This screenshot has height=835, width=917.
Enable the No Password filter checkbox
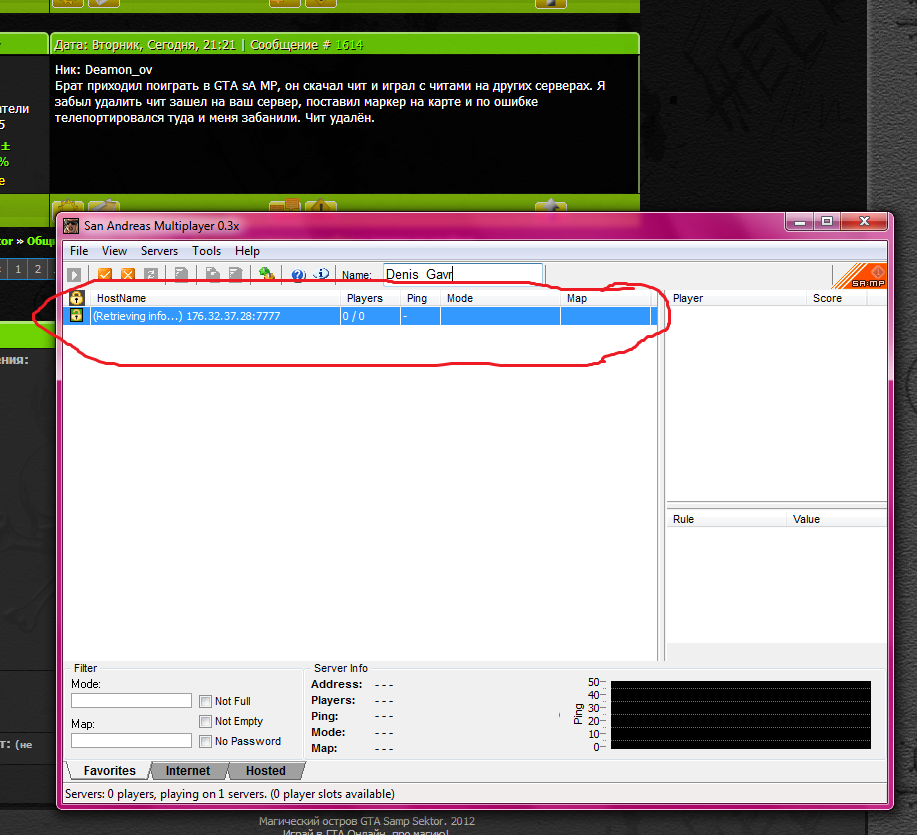click(x=205, y=741)
